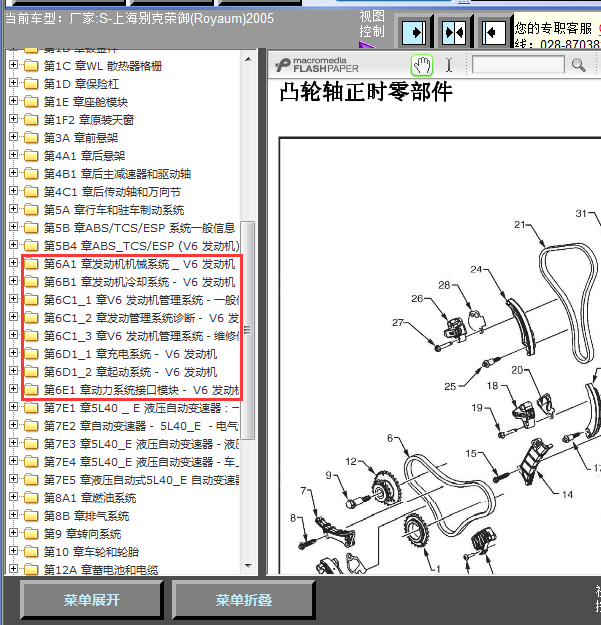Select the FlashPaper text cursor tool
Screen dimensions: 601x625
tap(449, 65)
